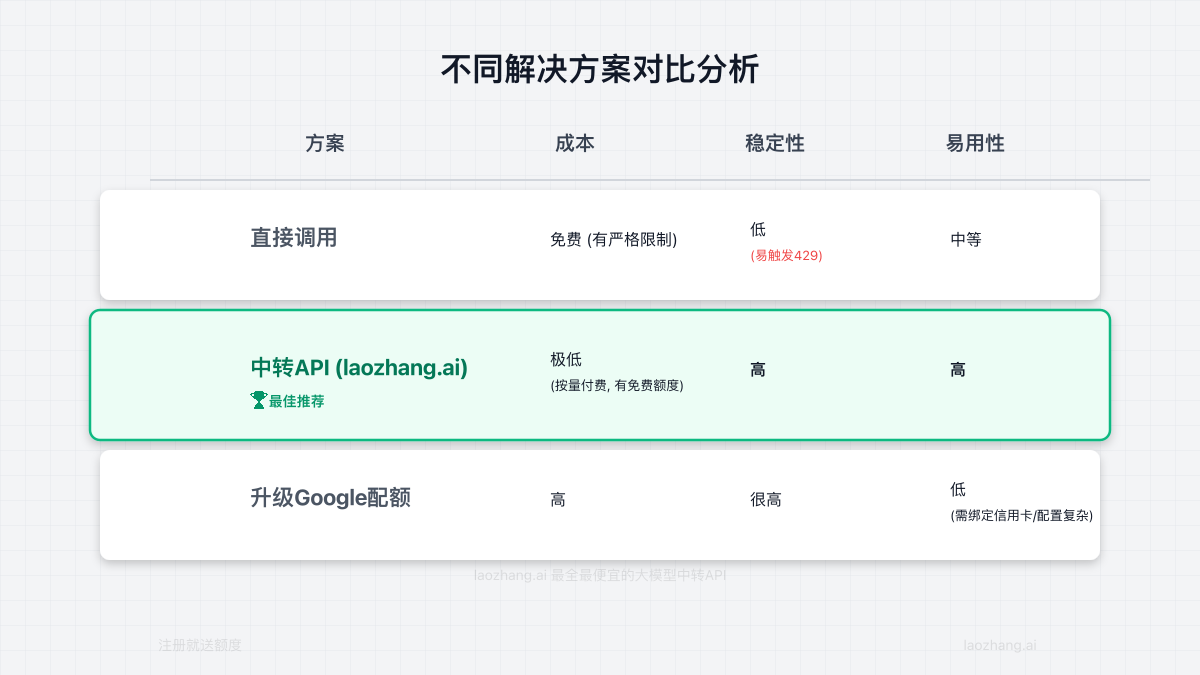Click the 需绑定信用卡/配置复杂 note

coord(1021,516)
